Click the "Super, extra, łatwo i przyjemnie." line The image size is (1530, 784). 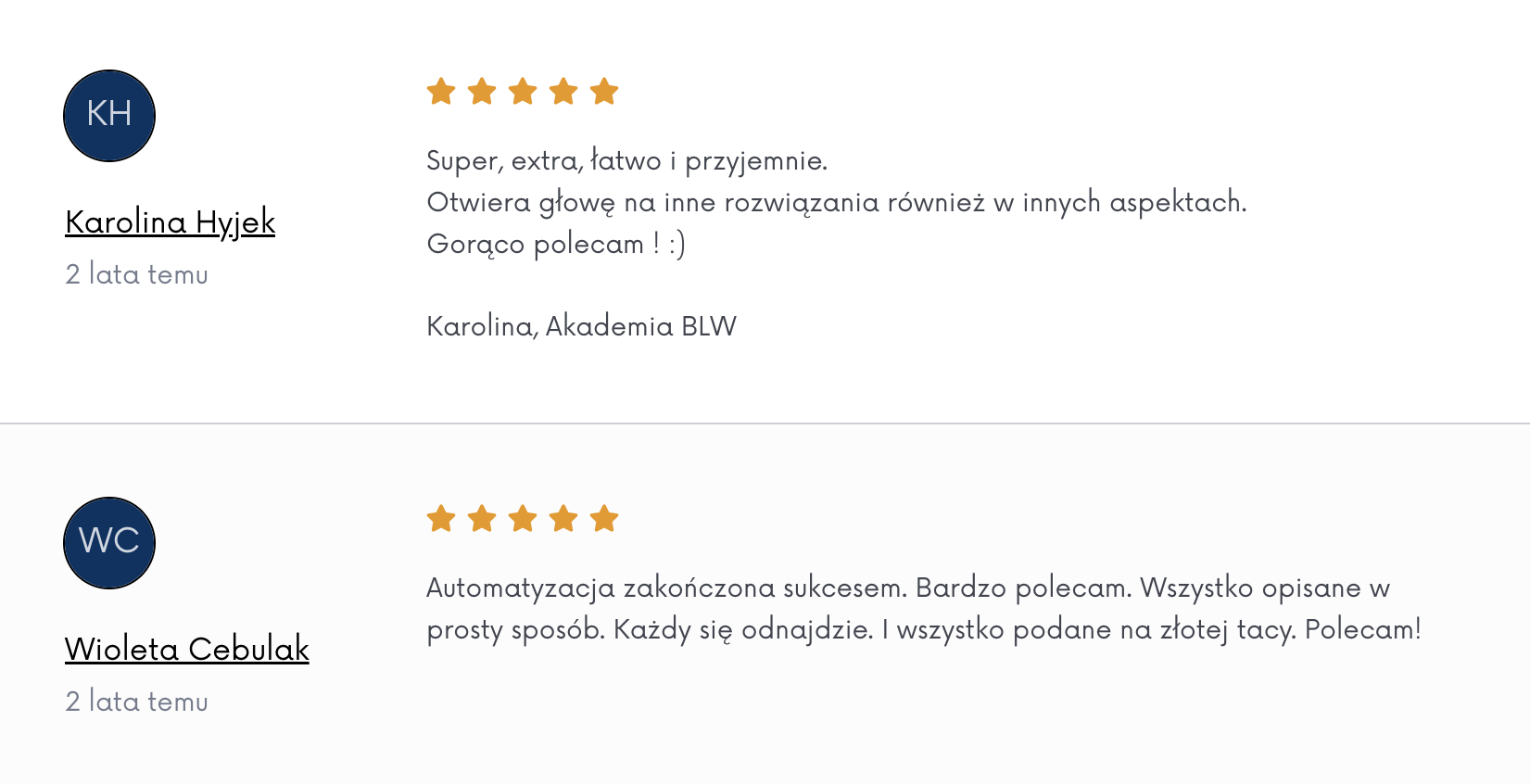(626, 161)
